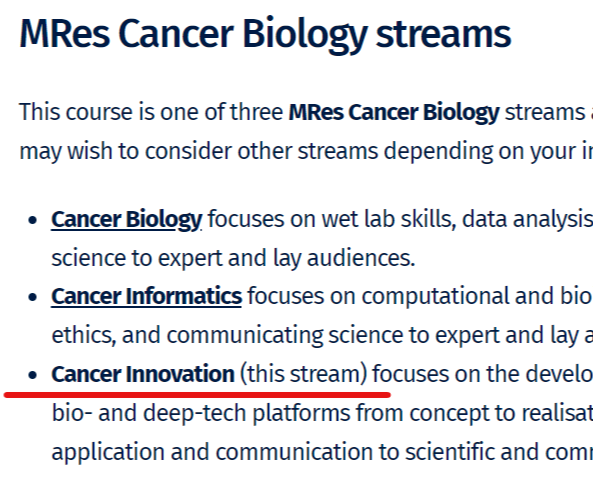Click the bullet point beside Cancer Biology
This screenshot has height=490, width=593.
33,220
